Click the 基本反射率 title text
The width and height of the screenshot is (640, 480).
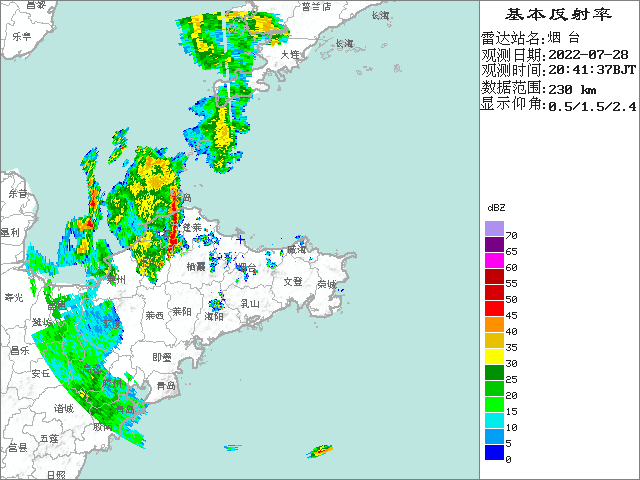tap(558, 15)
